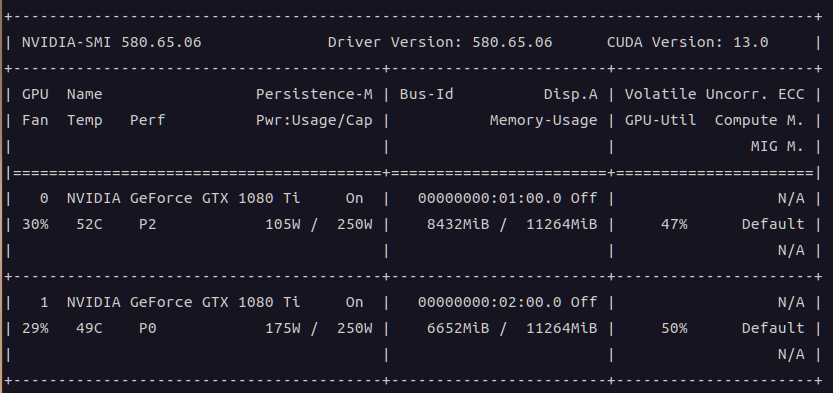
Task: Click the Temp column header
Action: [x=84, y=120]
